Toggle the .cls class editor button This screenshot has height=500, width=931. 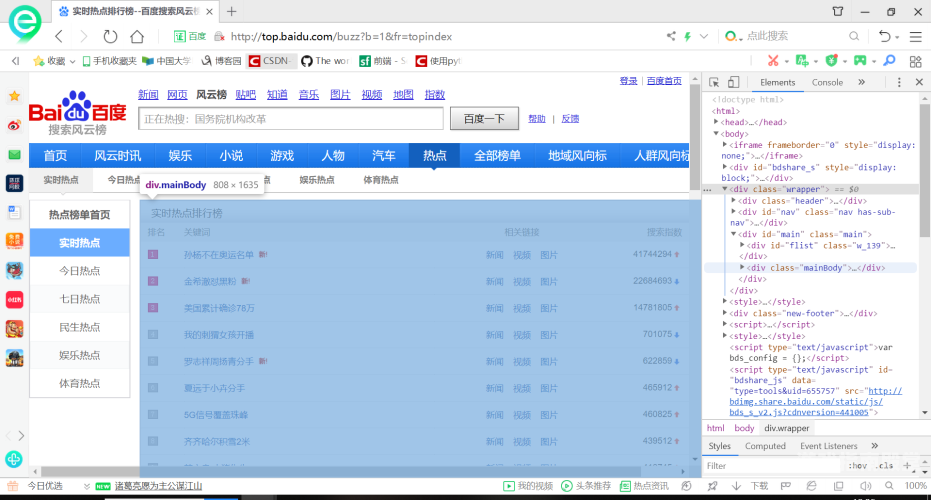[x=885, y=466]
